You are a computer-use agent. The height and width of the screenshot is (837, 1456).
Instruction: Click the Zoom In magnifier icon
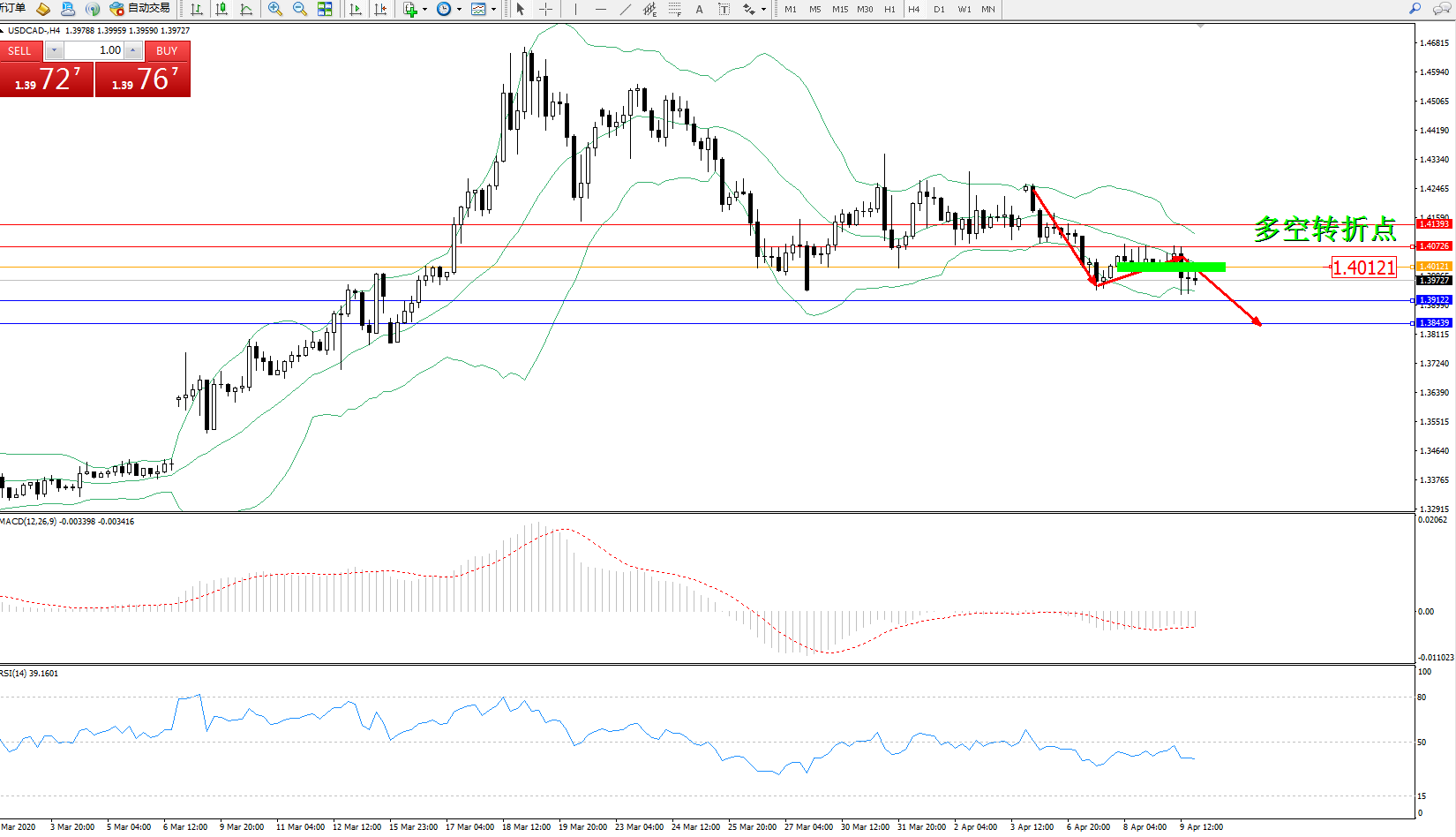[275, 9]
